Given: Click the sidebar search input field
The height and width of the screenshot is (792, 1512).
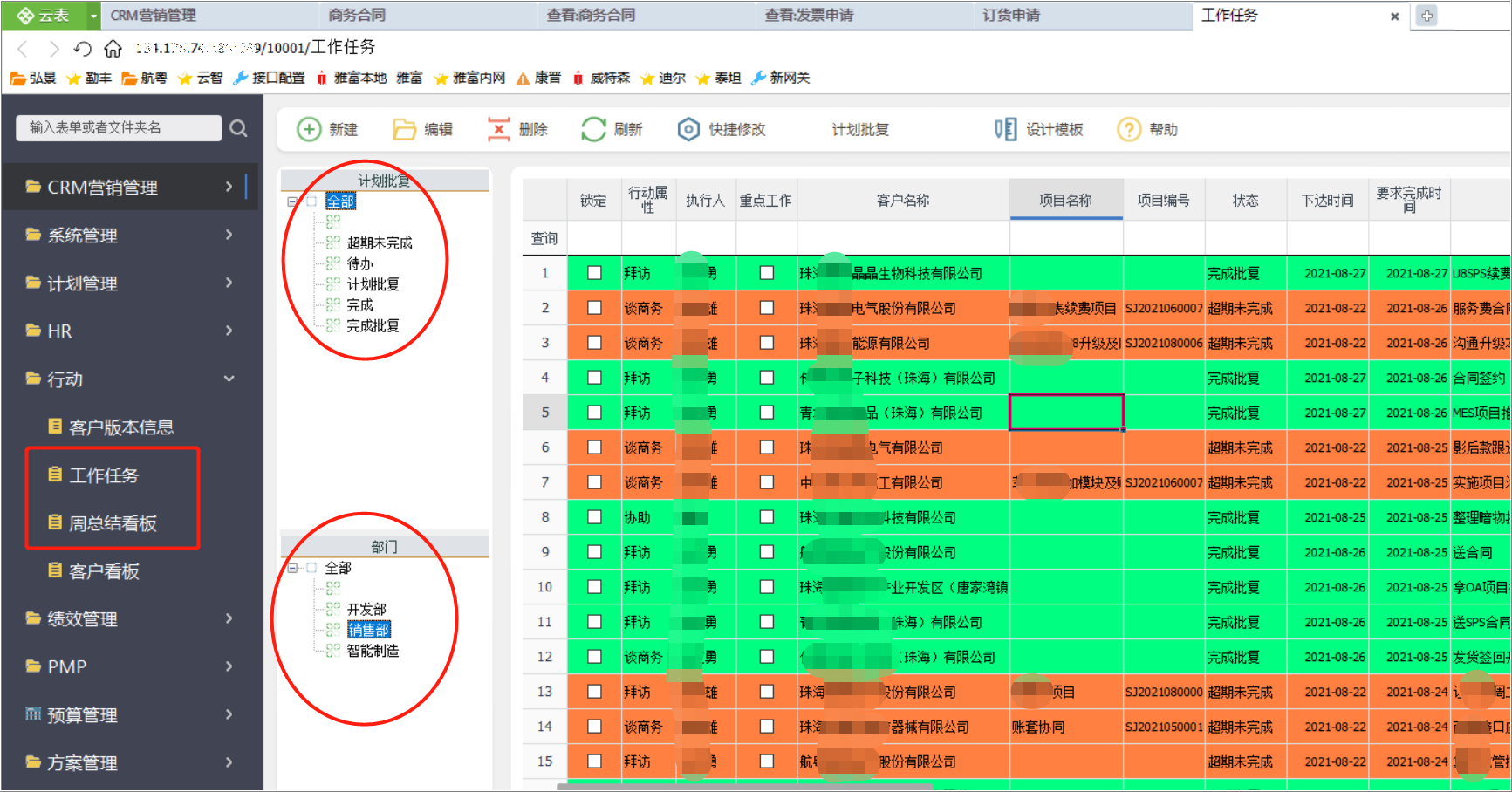Looking at the screenshot, I should click(x=119, y=127).
